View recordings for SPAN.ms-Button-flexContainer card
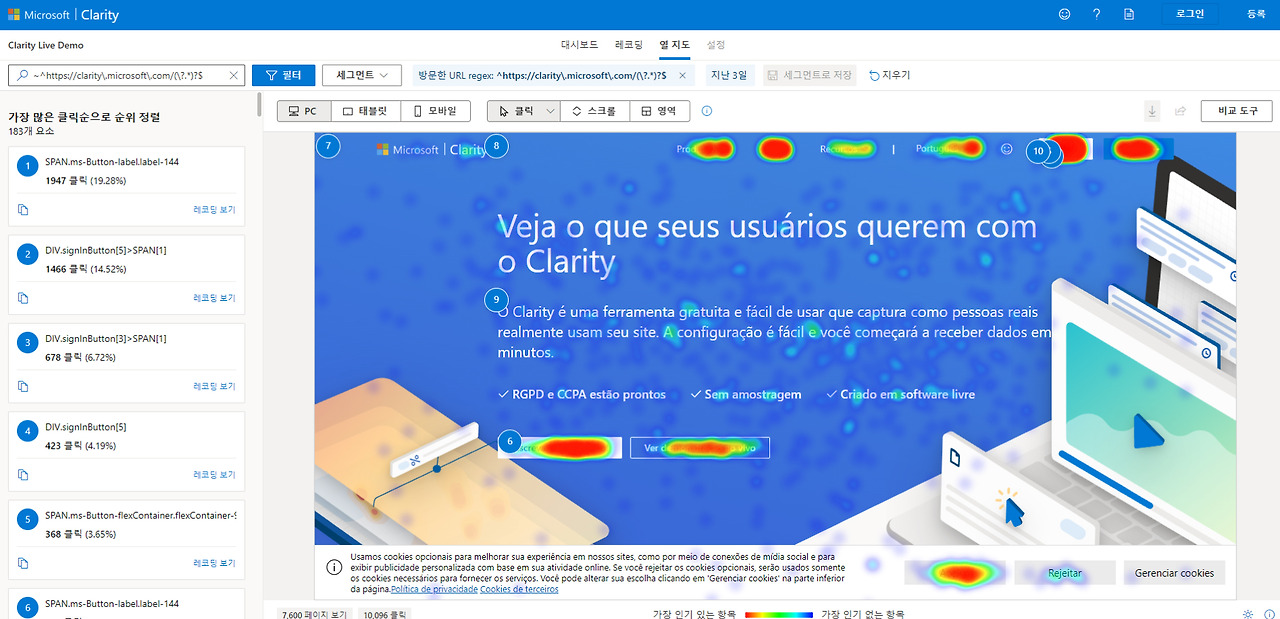The height and width of the screenshot is (619, 1280). 214,563
